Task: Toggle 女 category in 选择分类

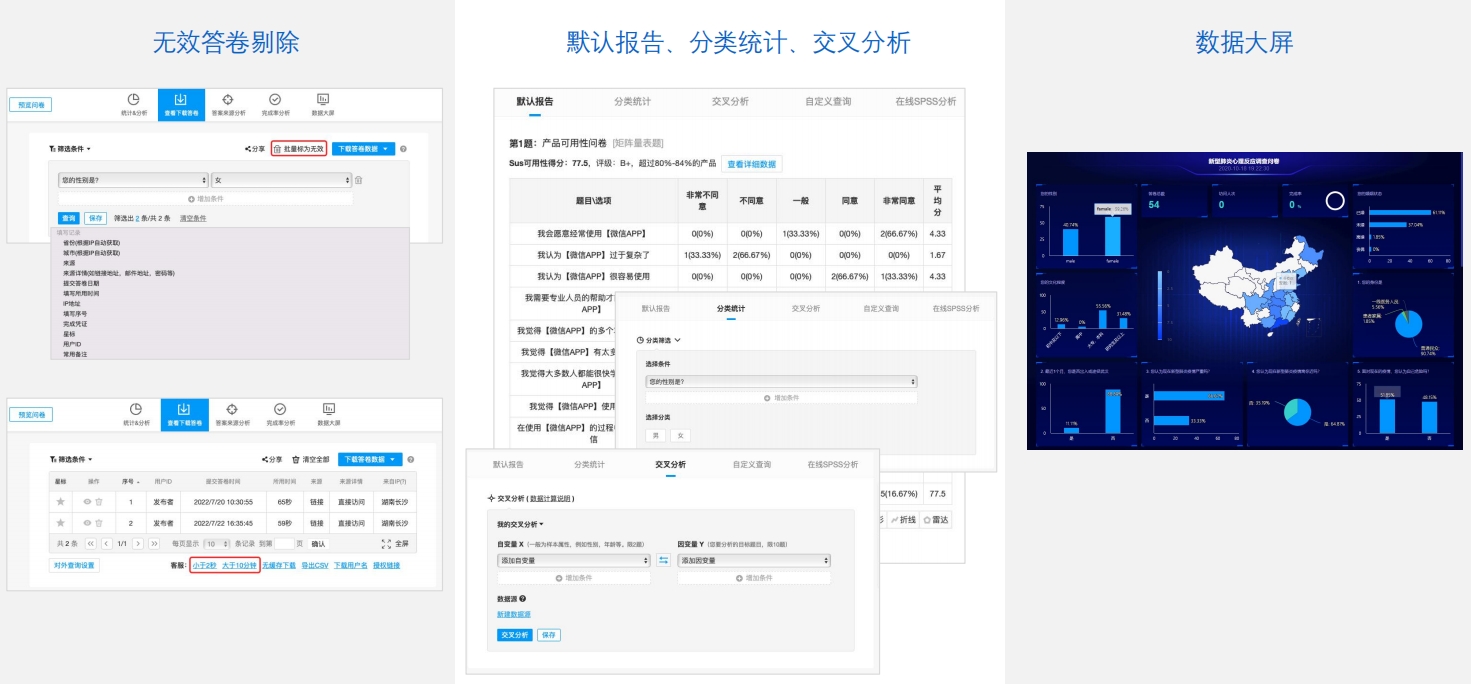Action: click(680, 435)
